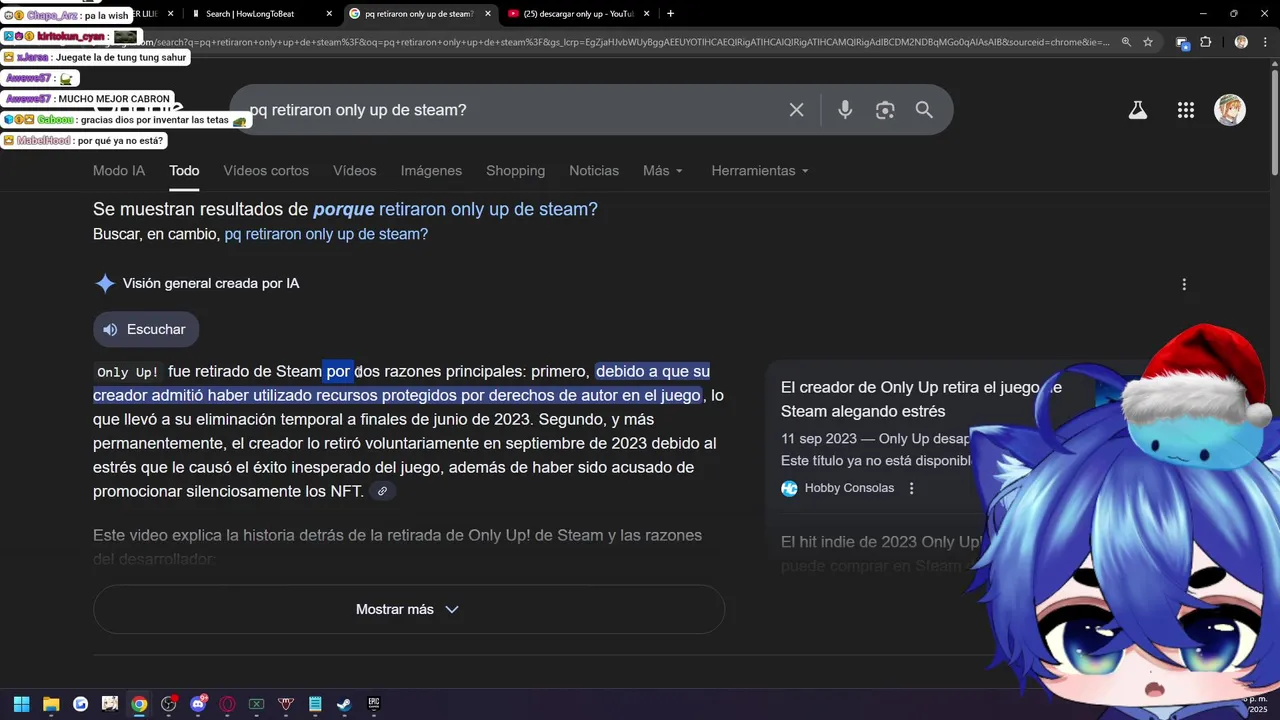
Task: Search instead for 'pq retiraron only up de steam?'
Action: (x=326, y=234)
